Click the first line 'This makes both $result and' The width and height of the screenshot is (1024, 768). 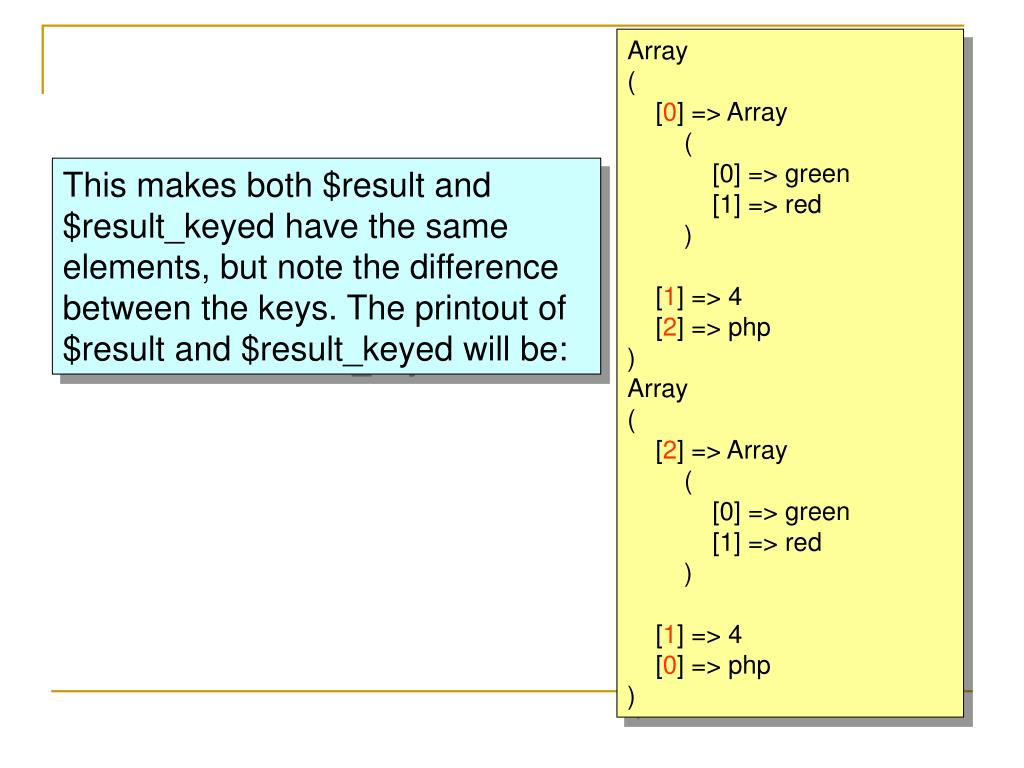pyautogui.click(x=277, y=185)
